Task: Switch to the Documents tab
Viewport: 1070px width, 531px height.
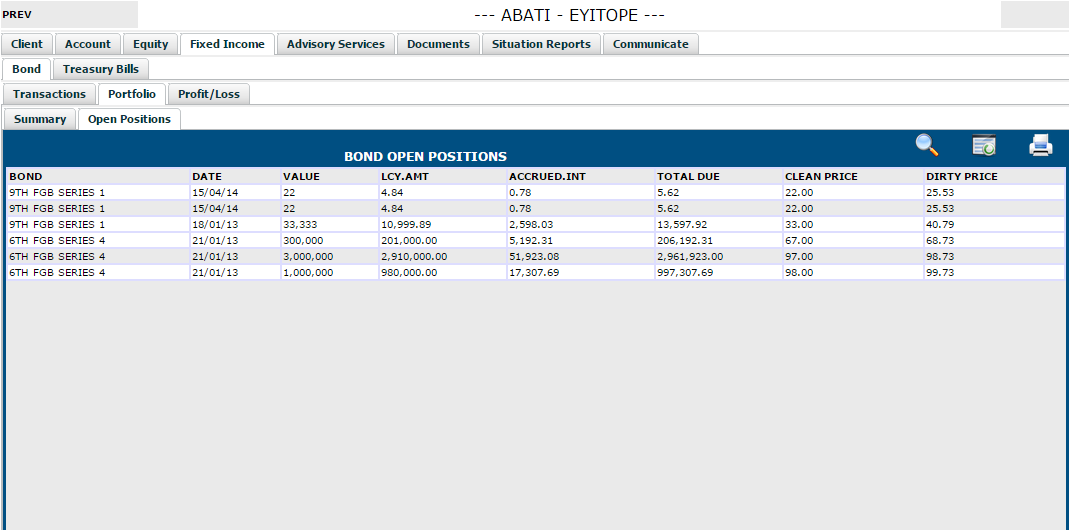Action: click(438, 44)
